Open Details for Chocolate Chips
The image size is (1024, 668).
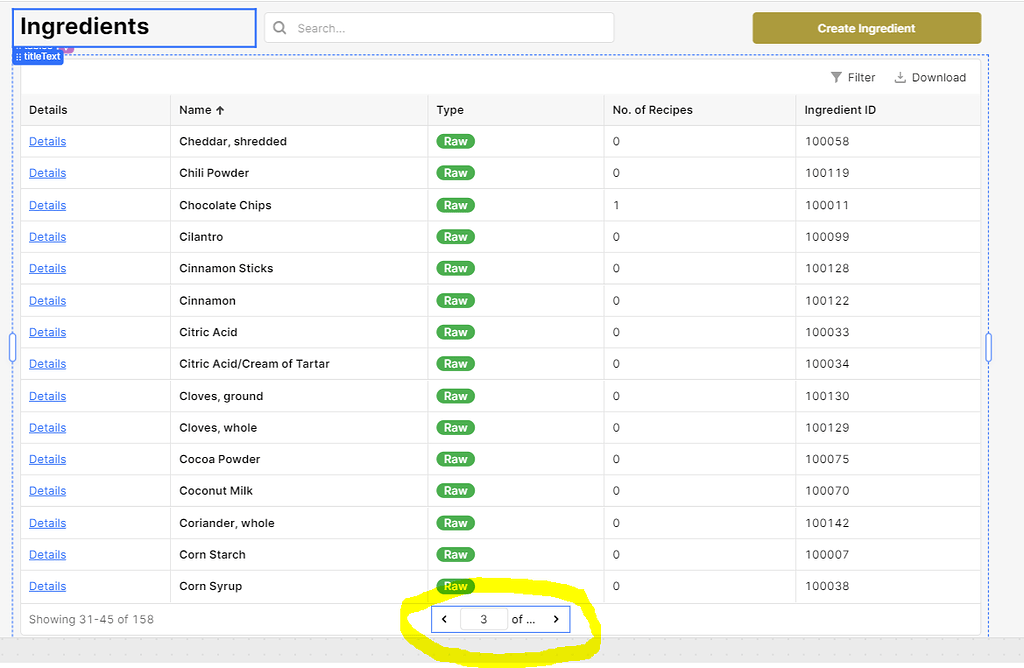click(47, 205)
